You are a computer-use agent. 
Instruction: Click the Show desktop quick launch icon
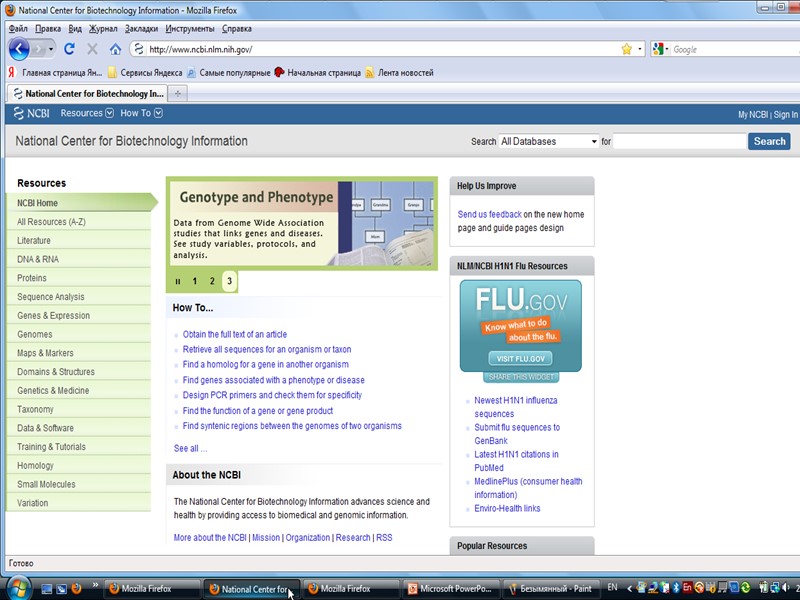[x=46, y=589]
